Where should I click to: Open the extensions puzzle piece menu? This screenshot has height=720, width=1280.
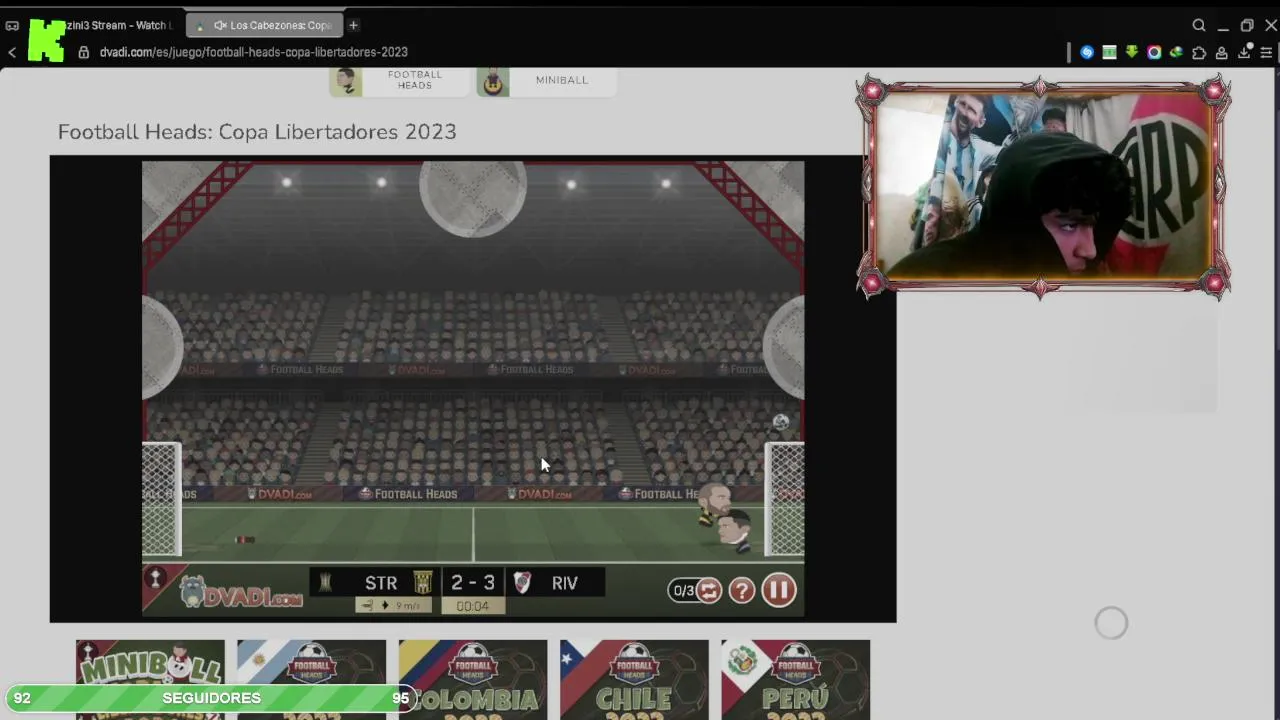coord(1199,52)
